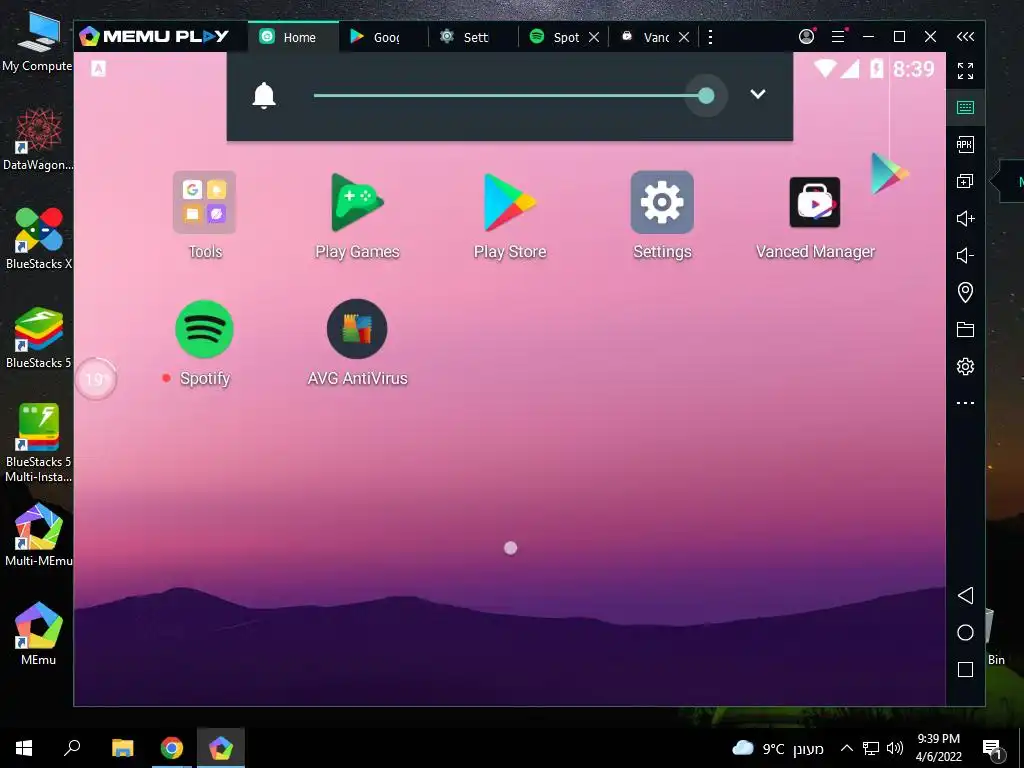The width and height of the screenshot is (1024, 768).
Task: Switch to the Home tab
Action: [x=293, y=37]
